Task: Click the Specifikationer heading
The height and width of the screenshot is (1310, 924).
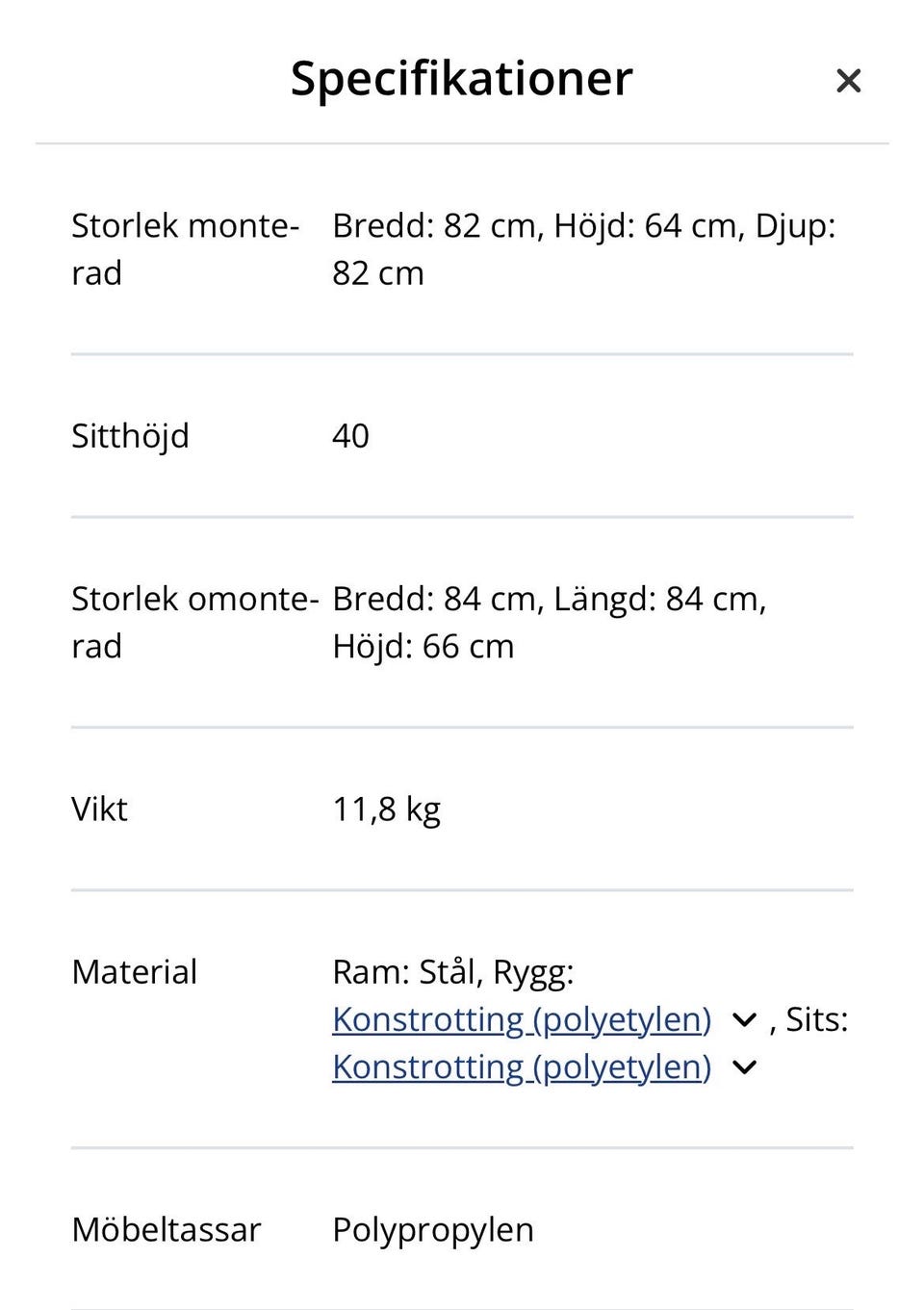Action: pyautogui.click(x=461, y=78)
